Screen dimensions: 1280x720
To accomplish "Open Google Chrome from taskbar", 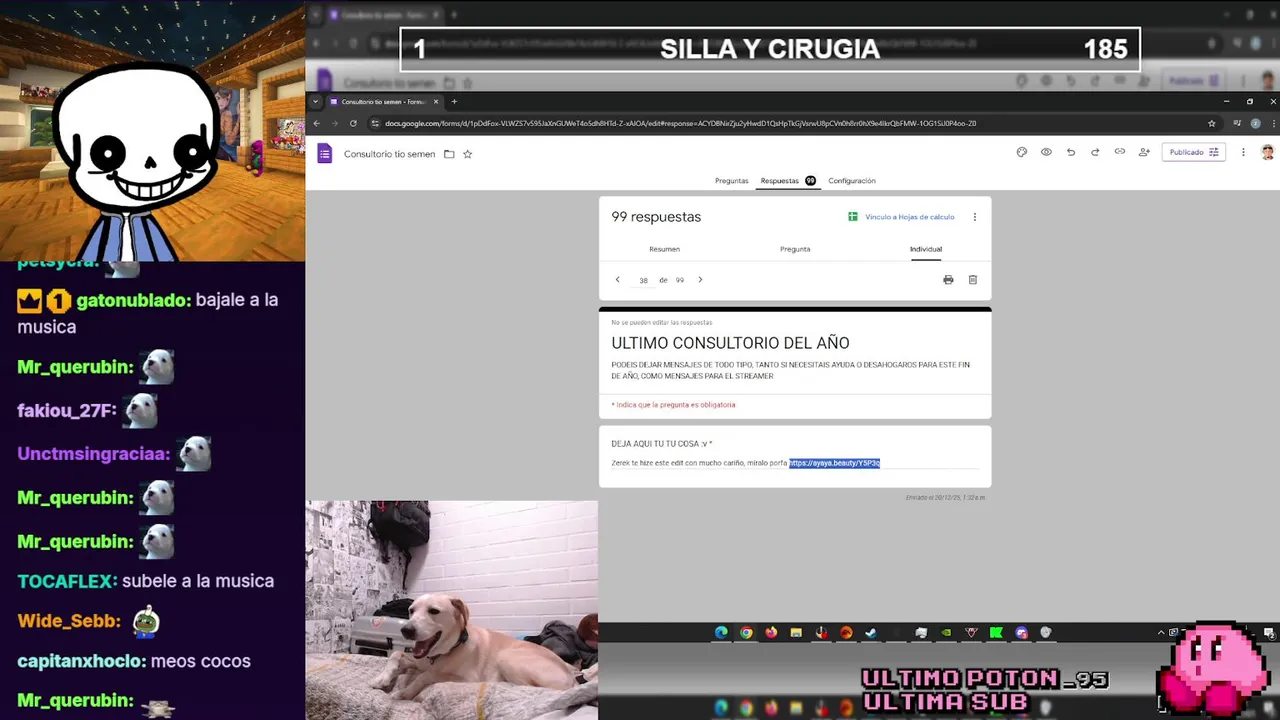I will tap(746, 632).
